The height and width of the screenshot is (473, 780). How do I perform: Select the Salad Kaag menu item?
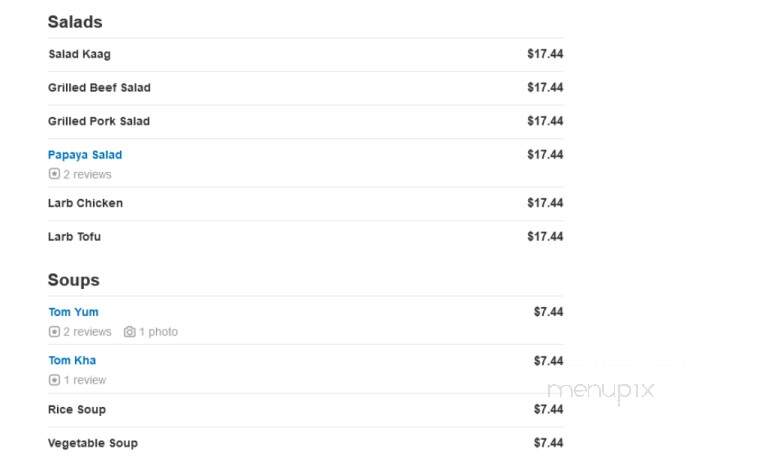tap(305, 54)
